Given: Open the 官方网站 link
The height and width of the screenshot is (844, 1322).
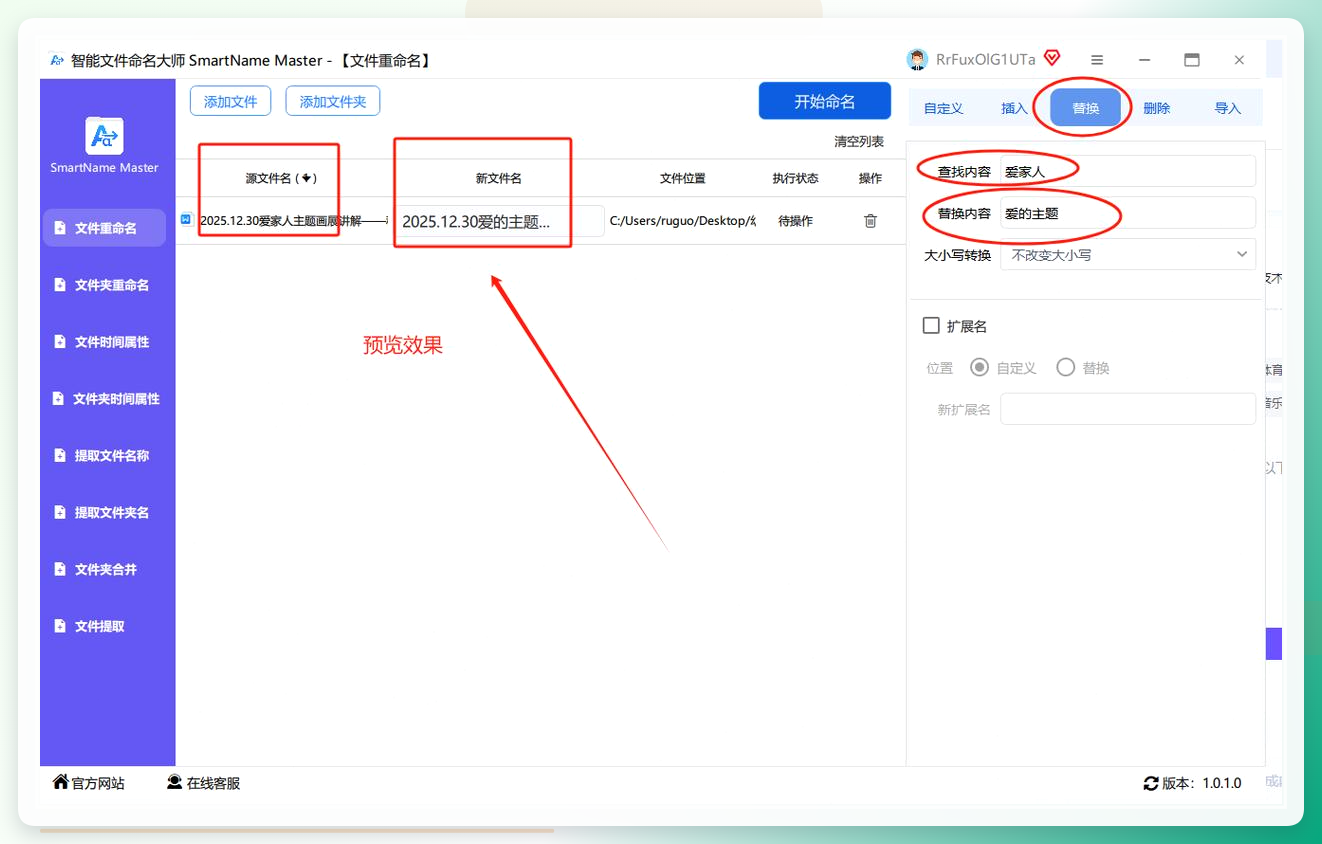Looking at the screenshot, I should point(90,783).
